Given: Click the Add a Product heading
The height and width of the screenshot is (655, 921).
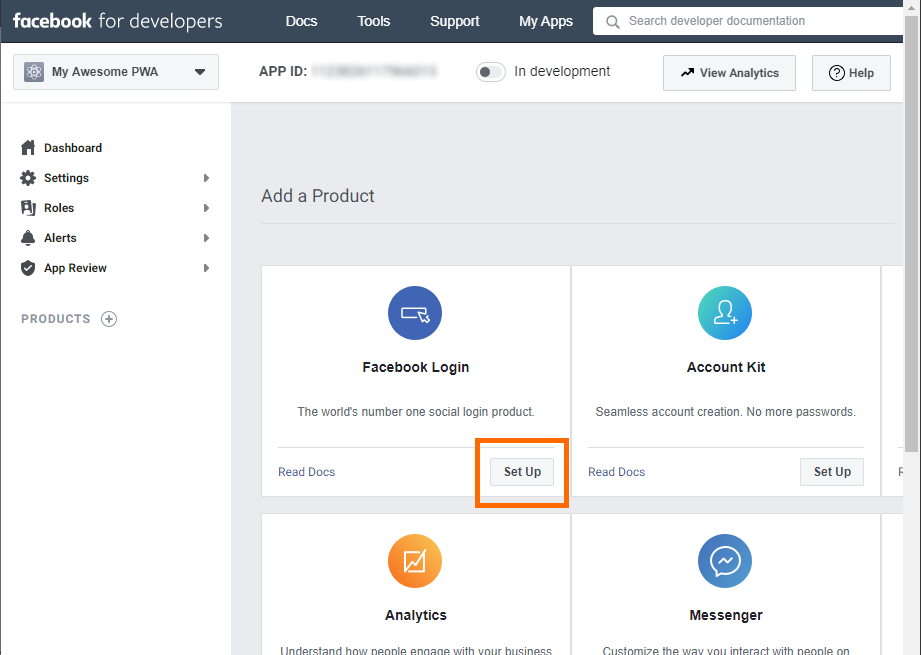Looking at the screenshot, I should click(x=318, y=196).
